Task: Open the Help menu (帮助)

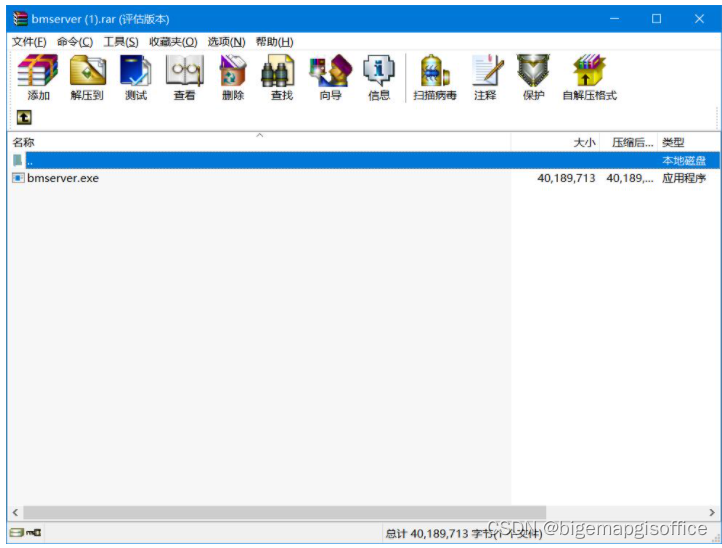Action: 274,42
